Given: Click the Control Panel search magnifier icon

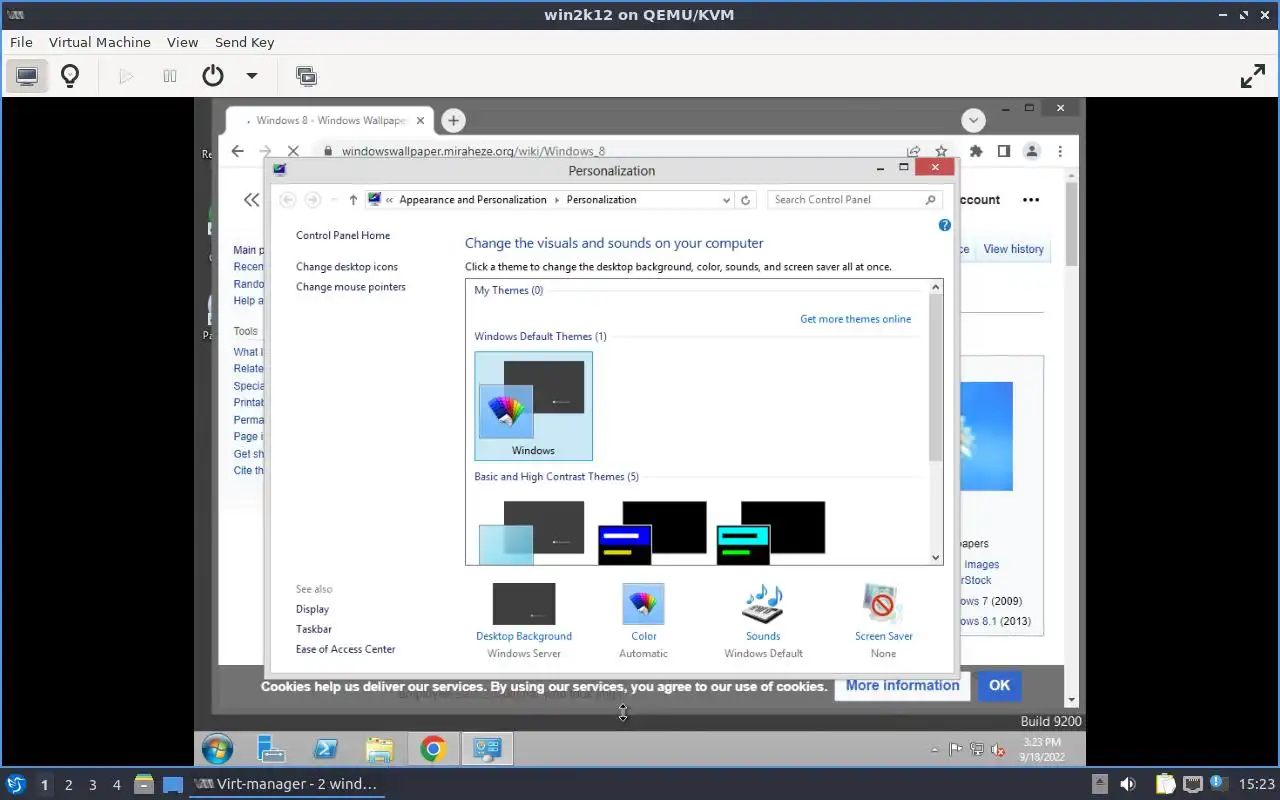Looking at the screenshot, I should click(x=930, y=200).
